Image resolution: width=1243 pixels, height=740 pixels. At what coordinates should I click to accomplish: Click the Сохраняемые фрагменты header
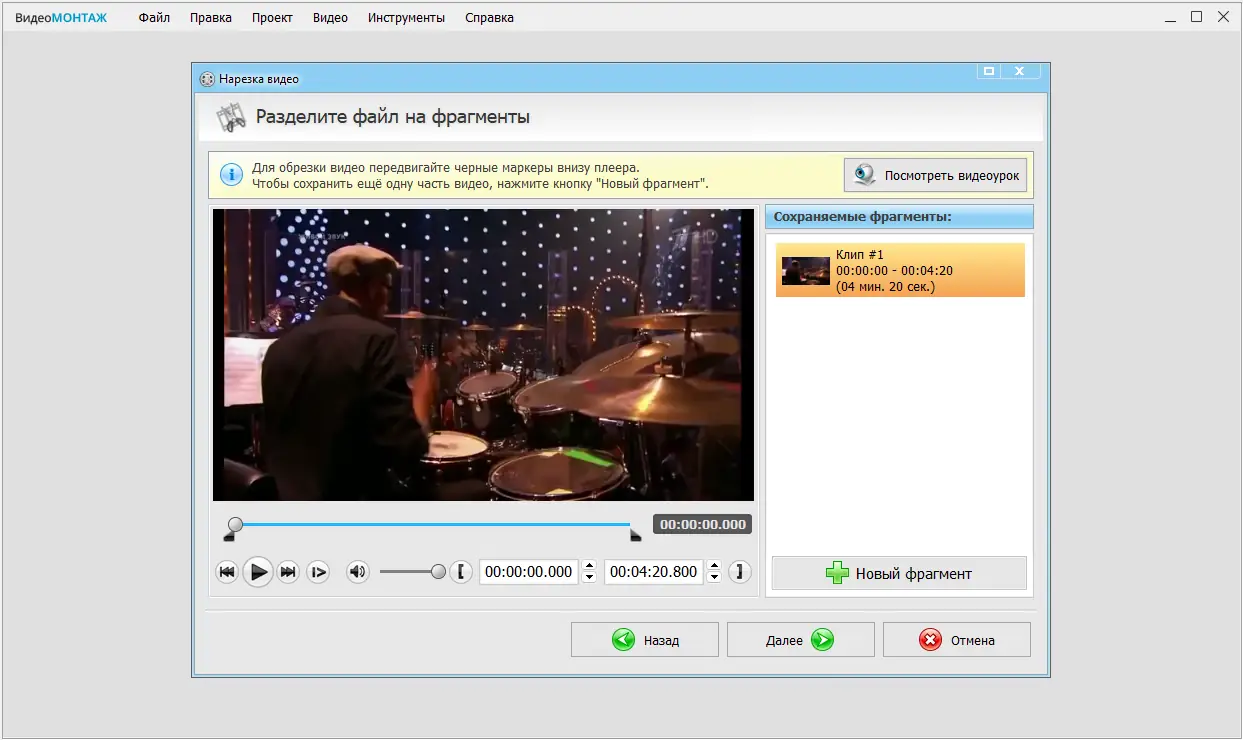(899, 217)
